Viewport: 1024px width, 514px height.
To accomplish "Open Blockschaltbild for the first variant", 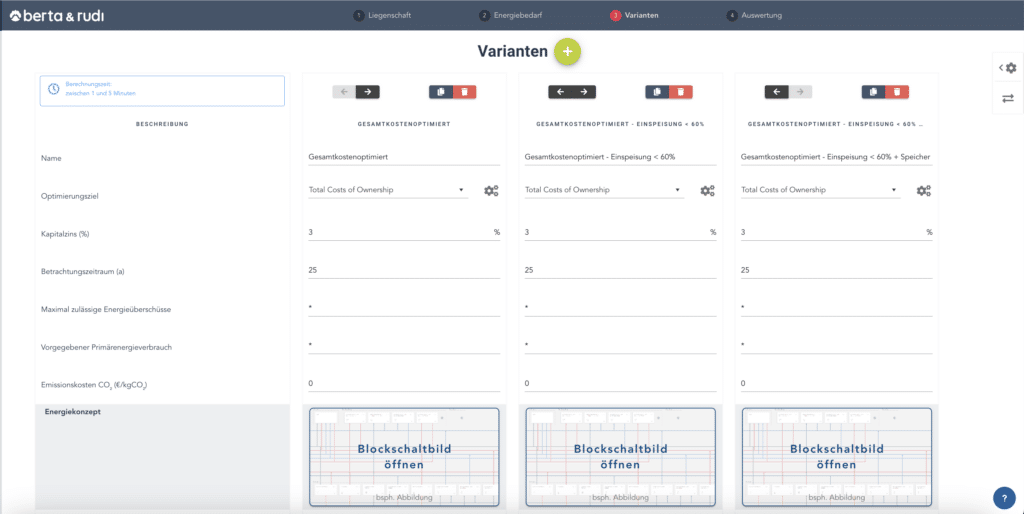I will pos(404,456).
